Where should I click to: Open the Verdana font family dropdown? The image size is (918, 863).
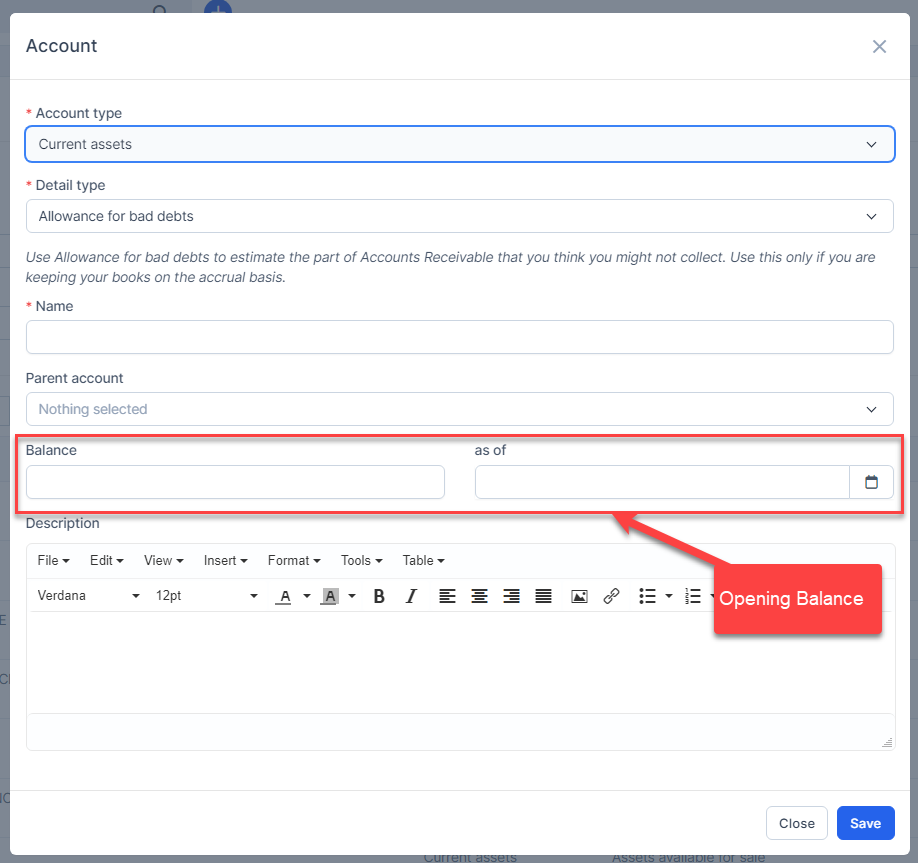(89, 596)
